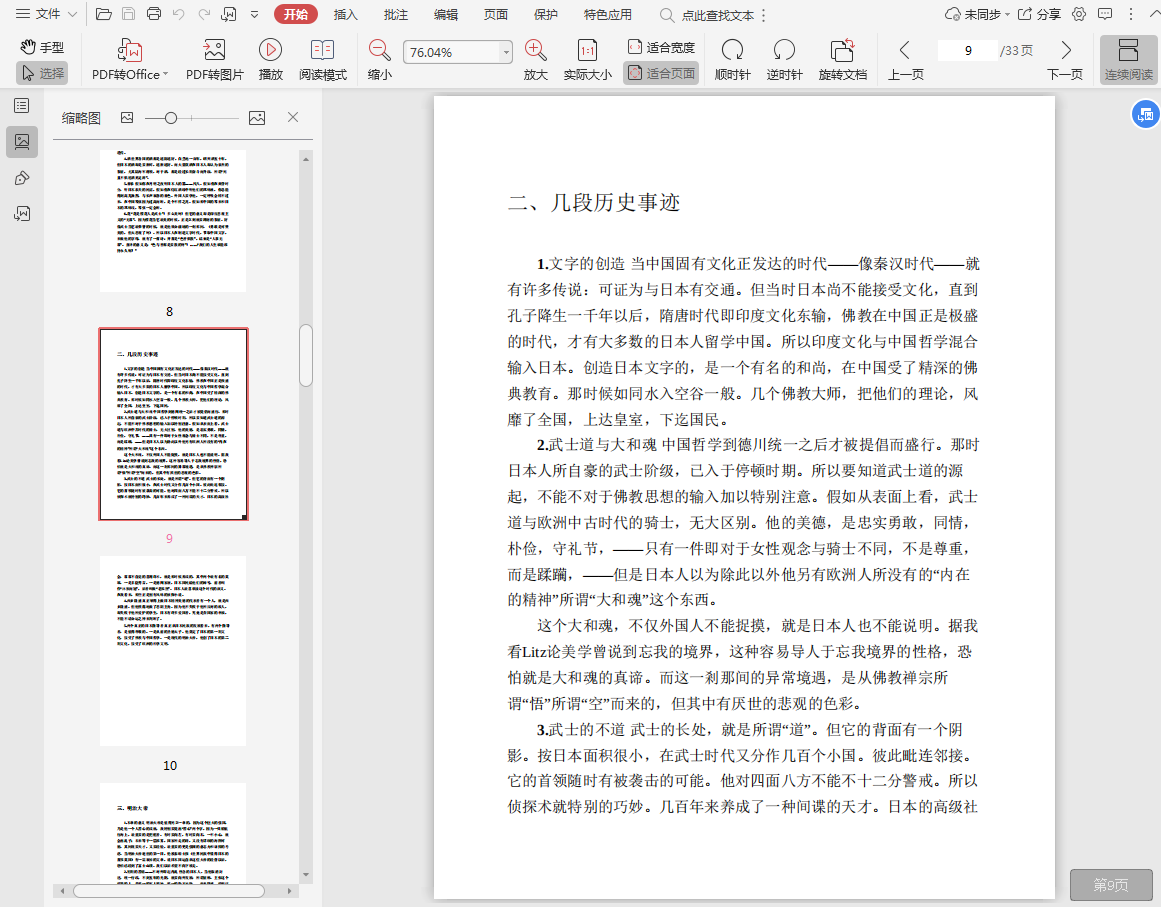Set view to 实际大小
The height and width of the screenshot is (907, 1161).
coord(587,51)
